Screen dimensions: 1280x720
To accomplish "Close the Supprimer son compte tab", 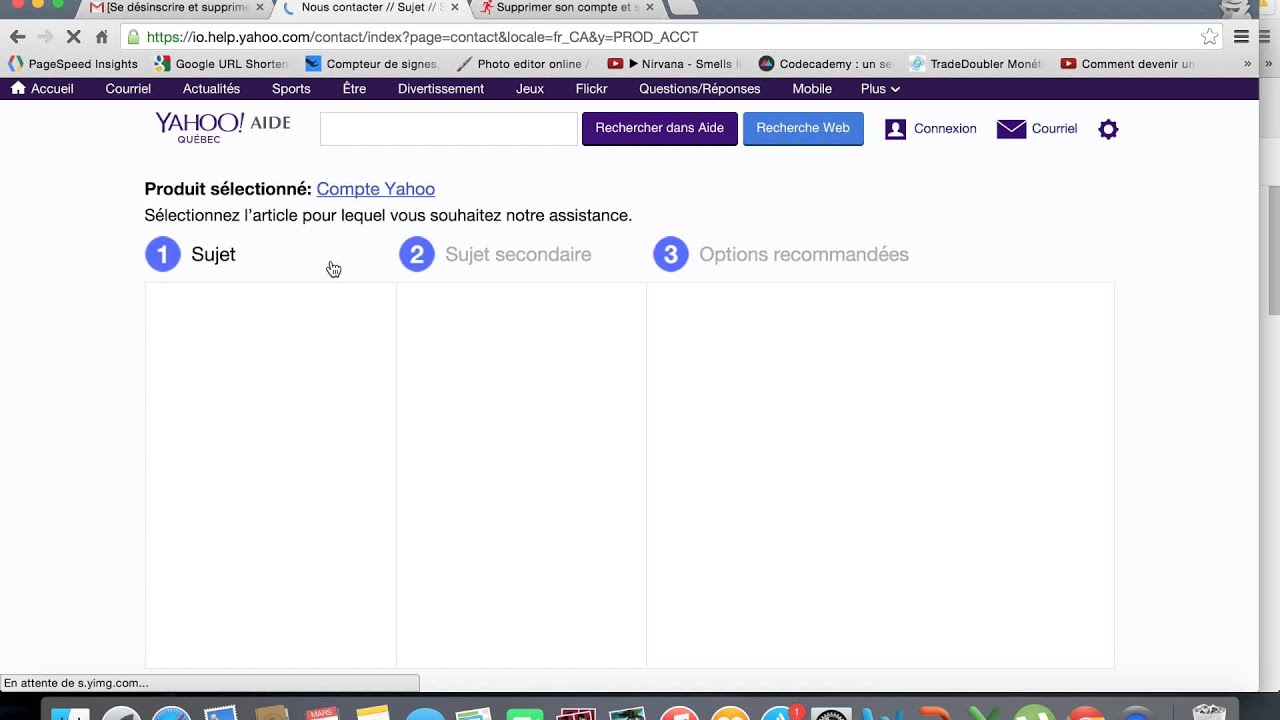I will (649, 8).
